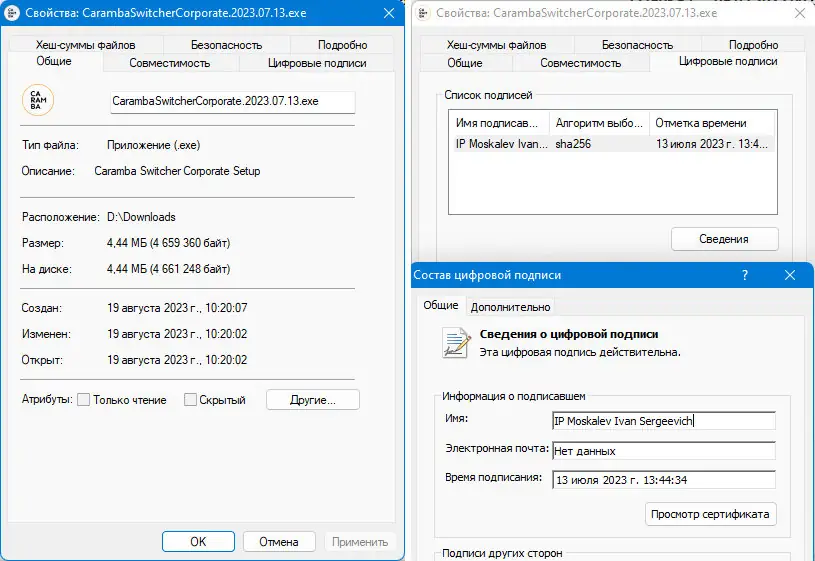The height and width of the screenshot is (561, 815).
Task: Switch to 'Дополнительно' tab in signature dialog
Action: [x=510, y=307]
